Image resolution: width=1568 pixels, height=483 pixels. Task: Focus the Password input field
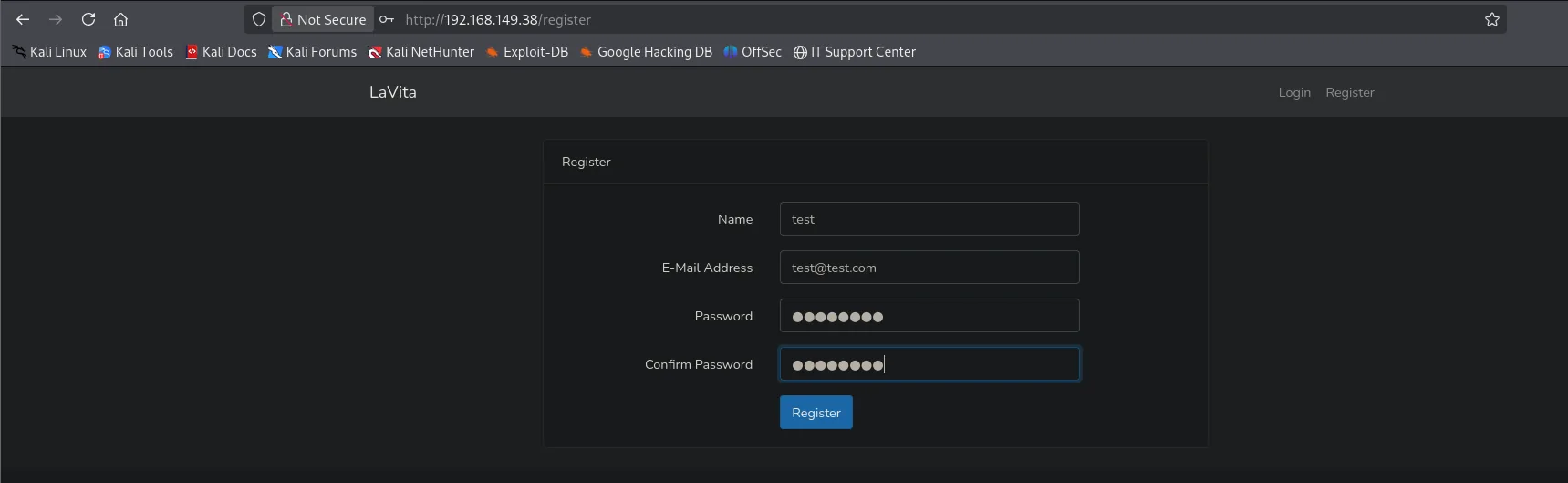[x=929, y=316]
